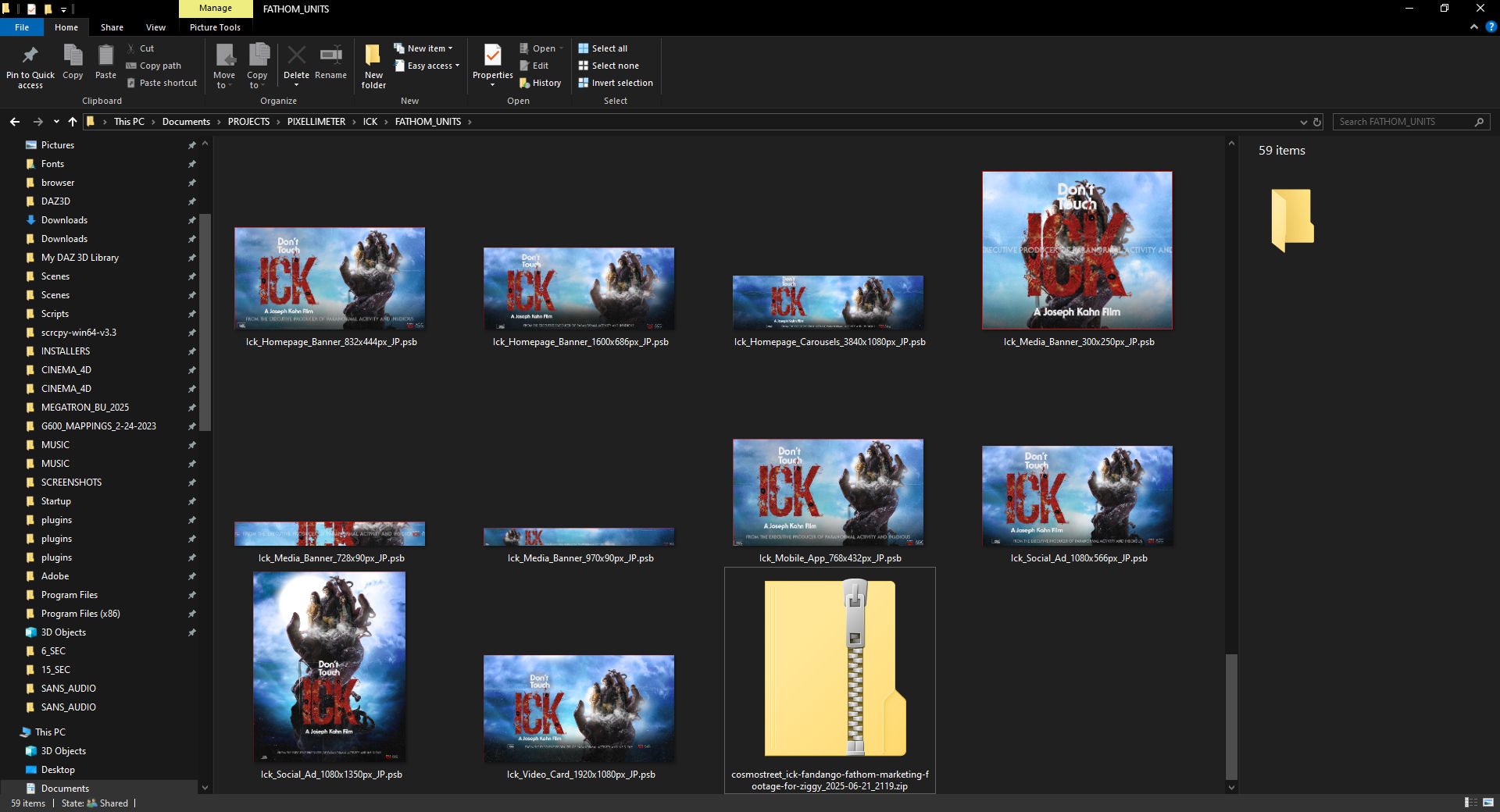Switch to large thumbnails view icon
The height and width of the screenshot is (812, 1500).
pos(1487,803)
